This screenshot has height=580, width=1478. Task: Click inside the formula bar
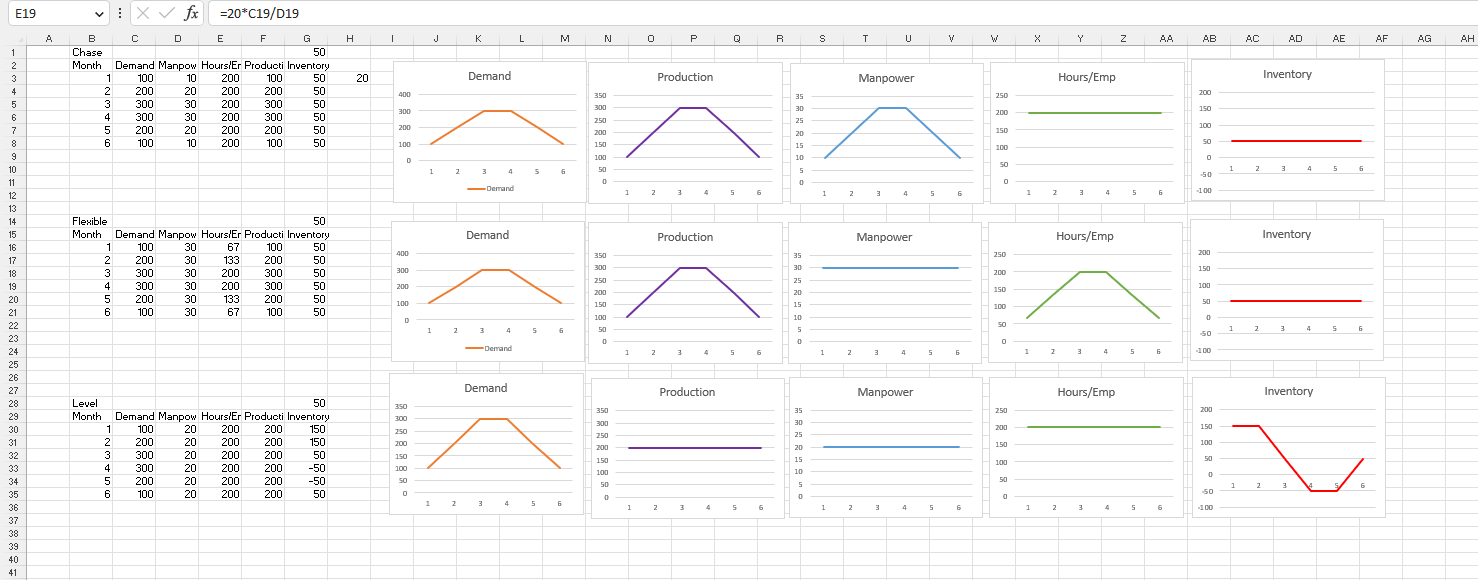[400, 13]
